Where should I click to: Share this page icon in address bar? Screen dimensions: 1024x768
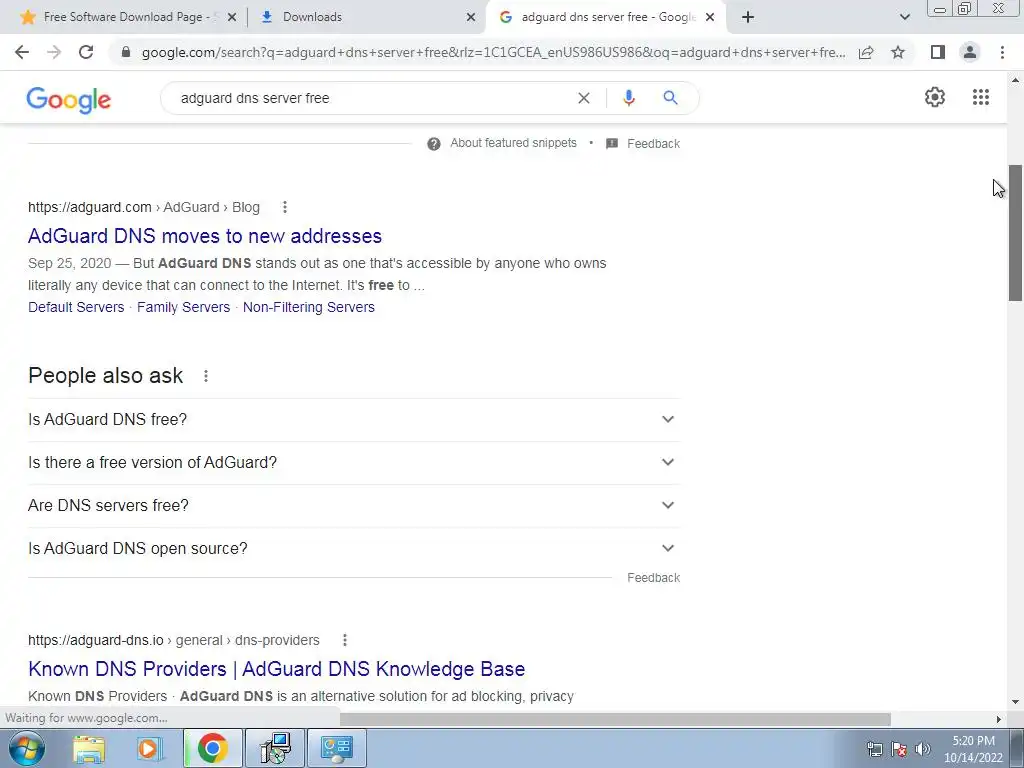[866, 52]
